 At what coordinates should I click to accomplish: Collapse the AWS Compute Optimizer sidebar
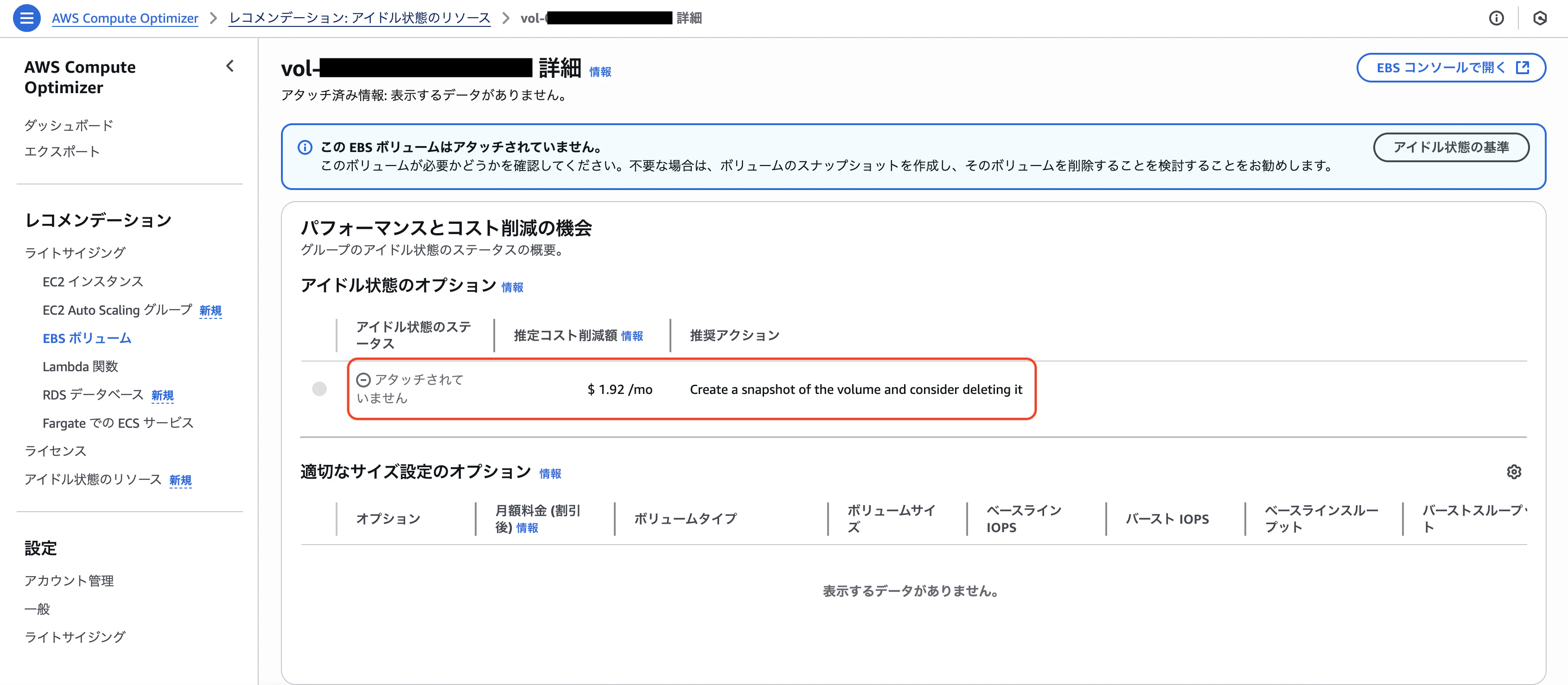click(230, 66)
